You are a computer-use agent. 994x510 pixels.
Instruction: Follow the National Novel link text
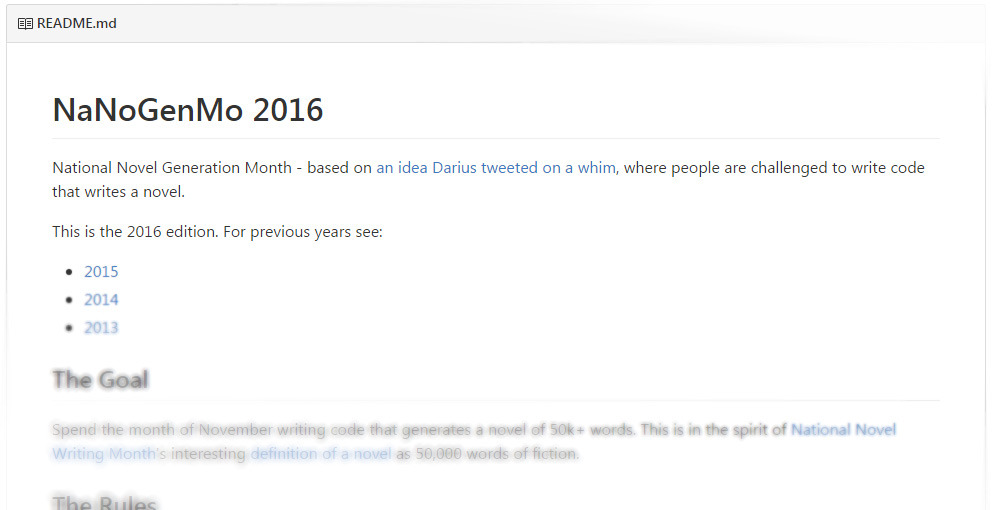click(x=843, y=430)
